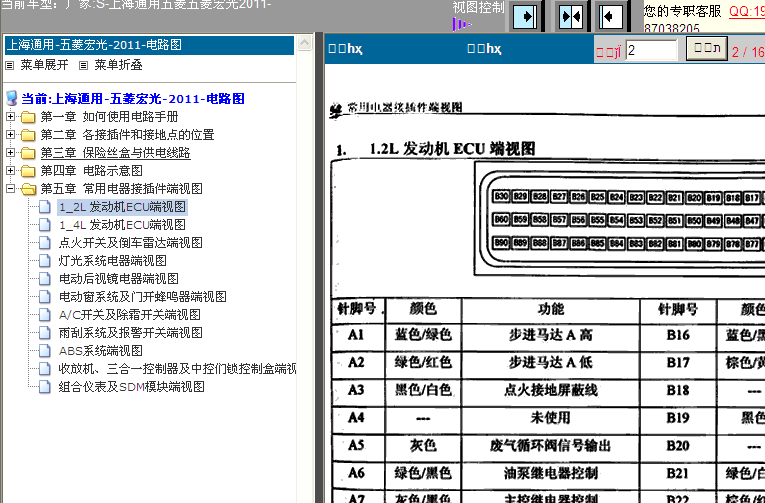The width and height of the screenshot is (765, 503).
Task: Click the go-to-page button beside input
Action: point(707,48)
